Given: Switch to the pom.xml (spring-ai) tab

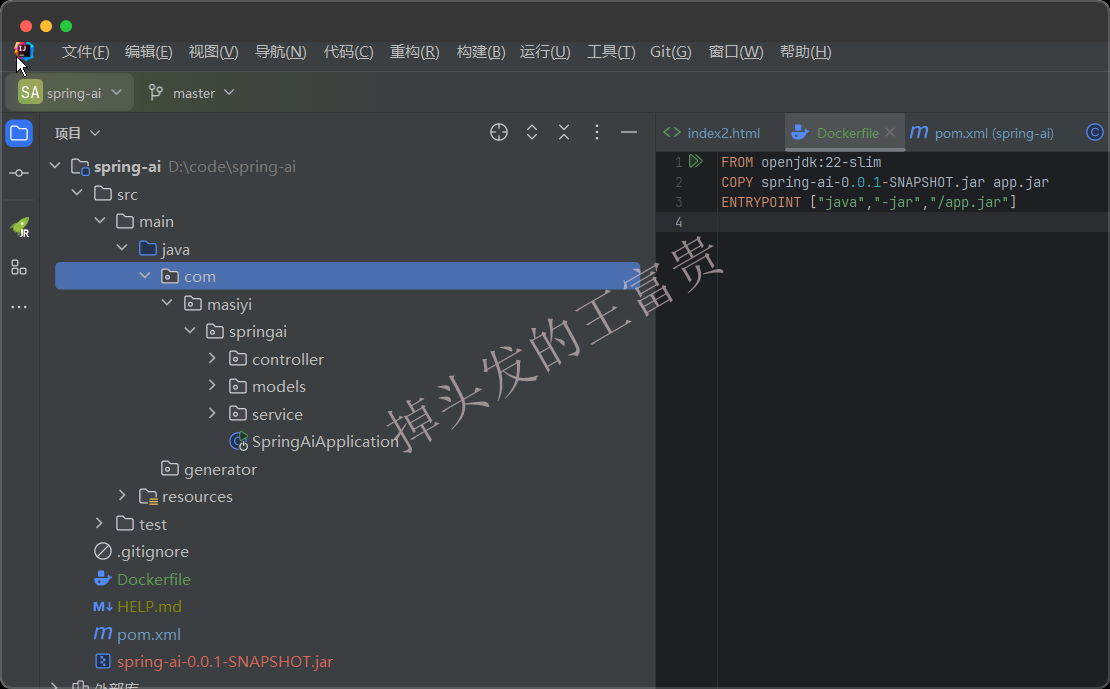Looking at the screenshot, I should [983, 133].
